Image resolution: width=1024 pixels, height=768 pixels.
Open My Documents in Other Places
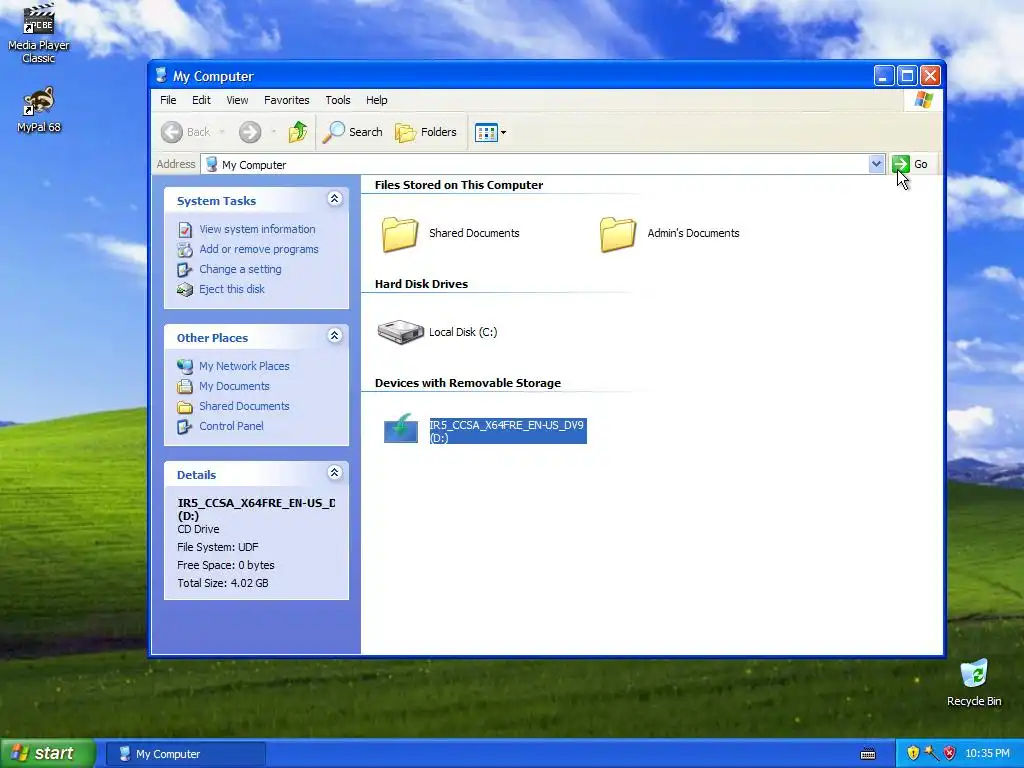click(x=234, y=387)
